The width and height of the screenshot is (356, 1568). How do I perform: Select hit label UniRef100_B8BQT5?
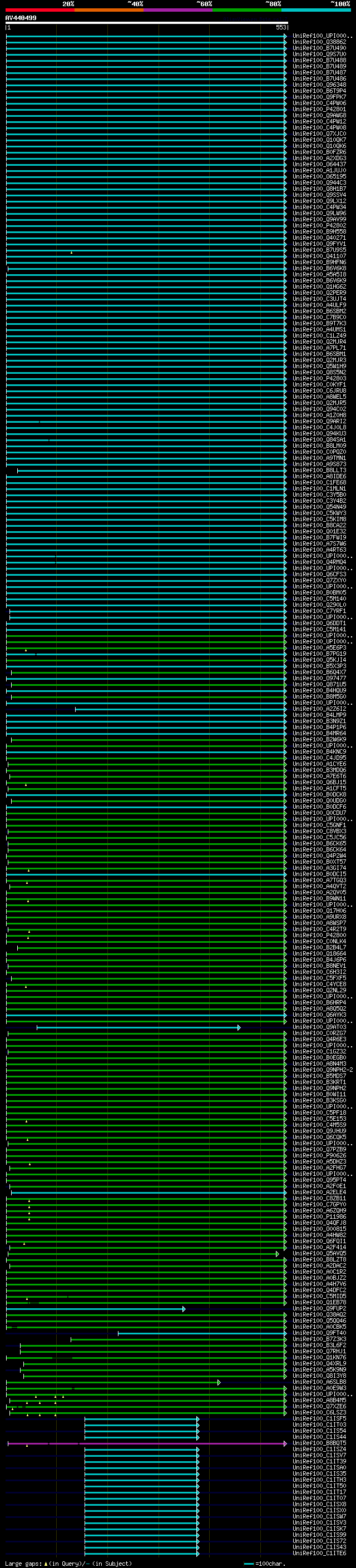319,1443
